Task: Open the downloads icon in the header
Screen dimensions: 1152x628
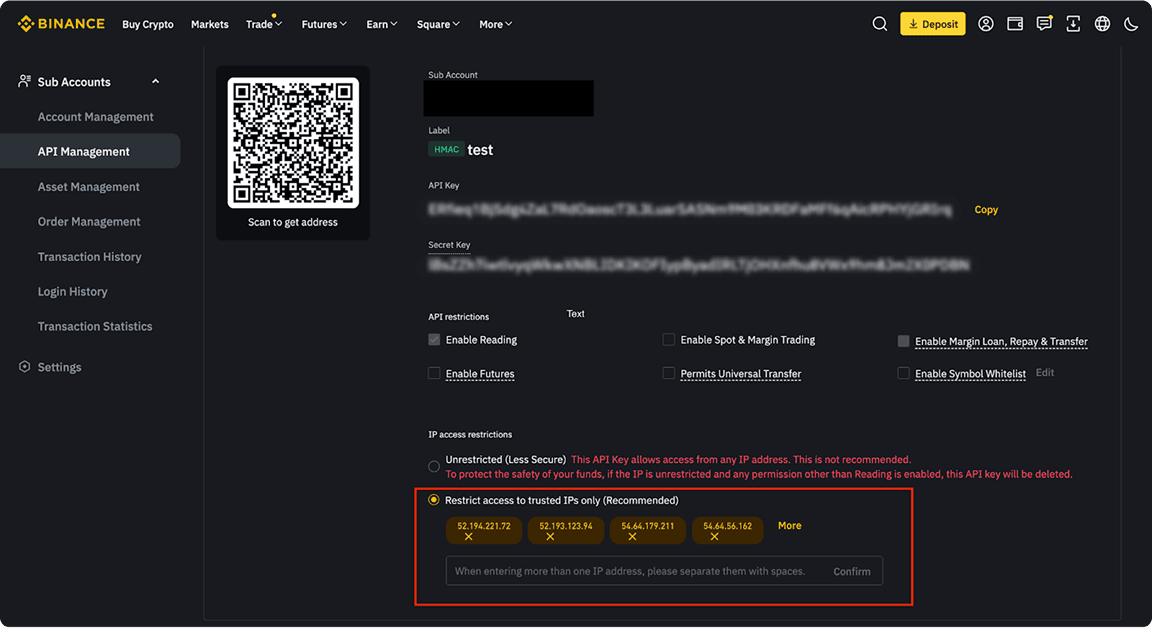Action: tap(1073, 23)
